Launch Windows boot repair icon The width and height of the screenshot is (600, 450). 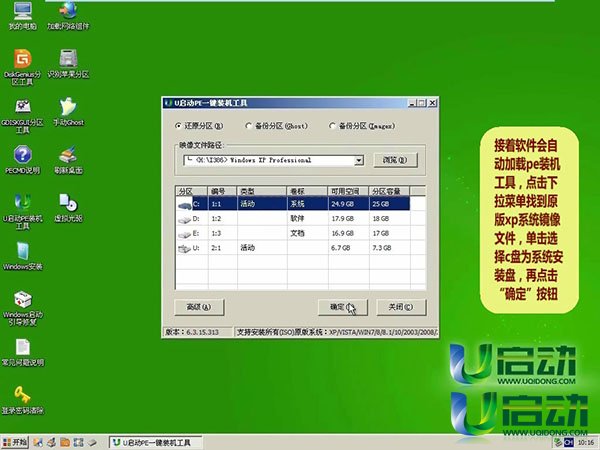pos(23,308)
